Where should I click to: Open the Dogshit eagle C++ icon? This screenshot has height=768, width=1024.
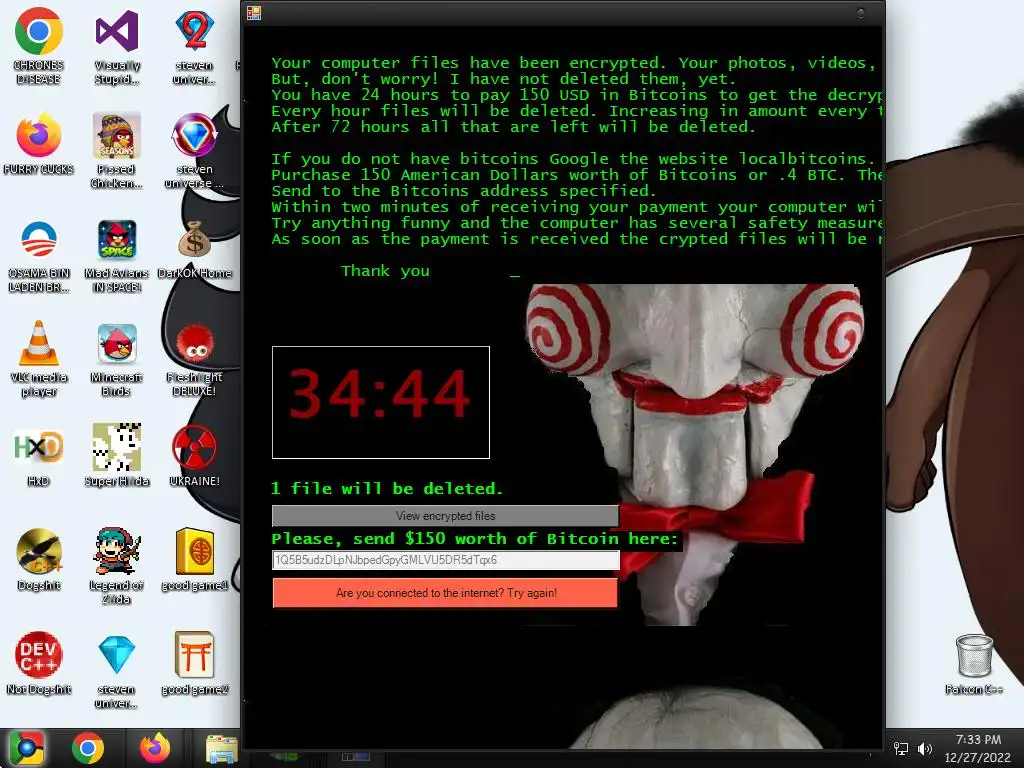(x=39, y=552)
